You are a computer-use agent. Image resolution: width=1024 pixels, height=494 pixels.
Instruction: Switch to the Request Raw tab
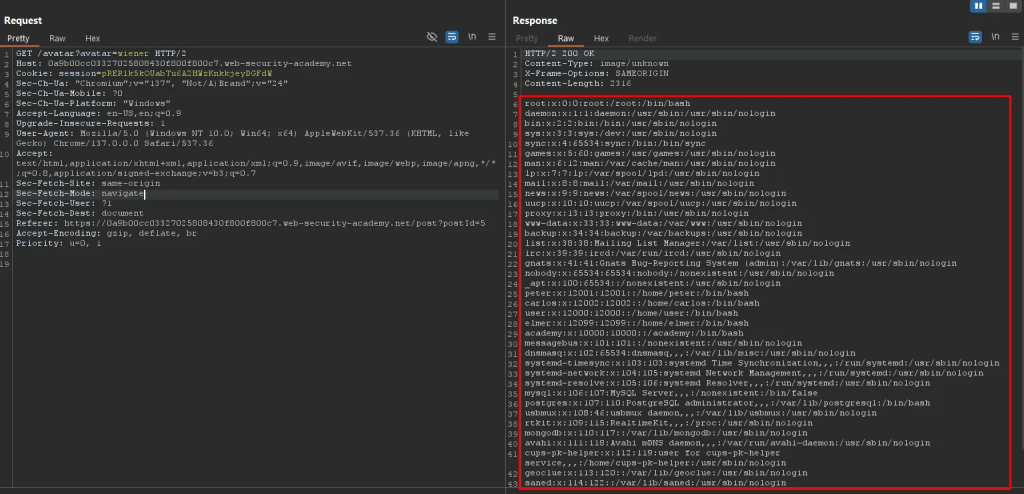(x=56, y=38)
